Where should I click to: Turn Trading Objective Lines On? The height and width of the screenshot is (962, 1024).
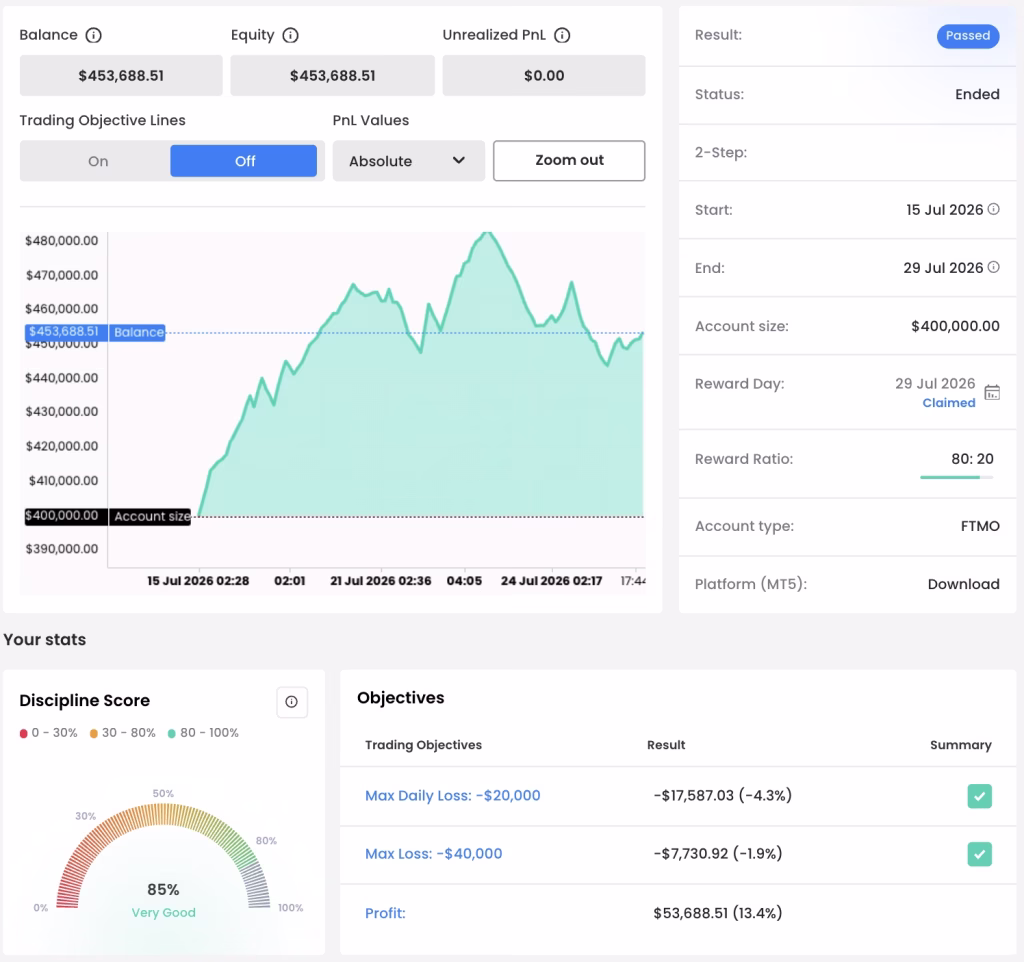click(98, 161)
